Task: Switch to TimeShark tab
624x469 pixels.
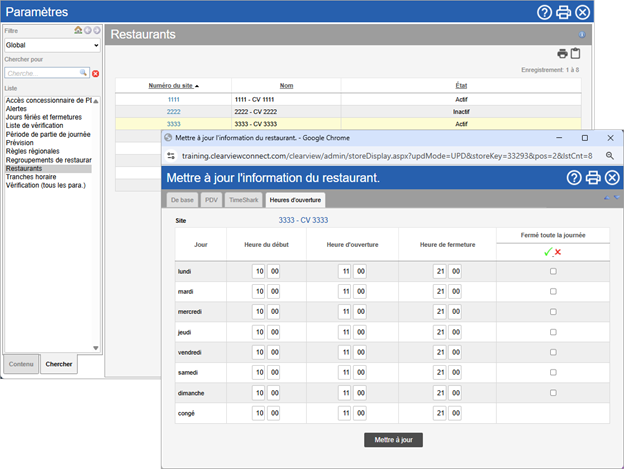Action: (x=244, y=200)
